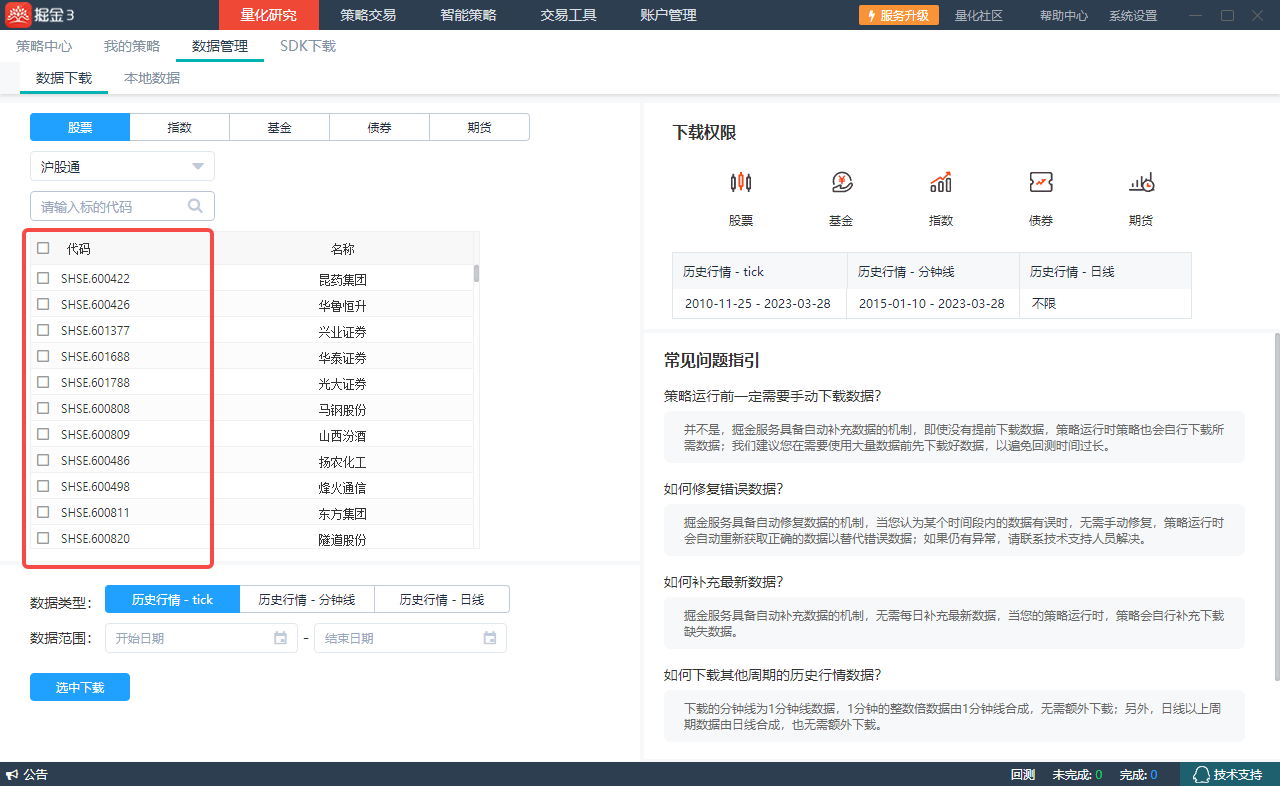Image resolution: width=1280 pixels, height=786 pixels.
Task: Toggle the select-all 代码 header checkbox
Action: pos(43,248)
